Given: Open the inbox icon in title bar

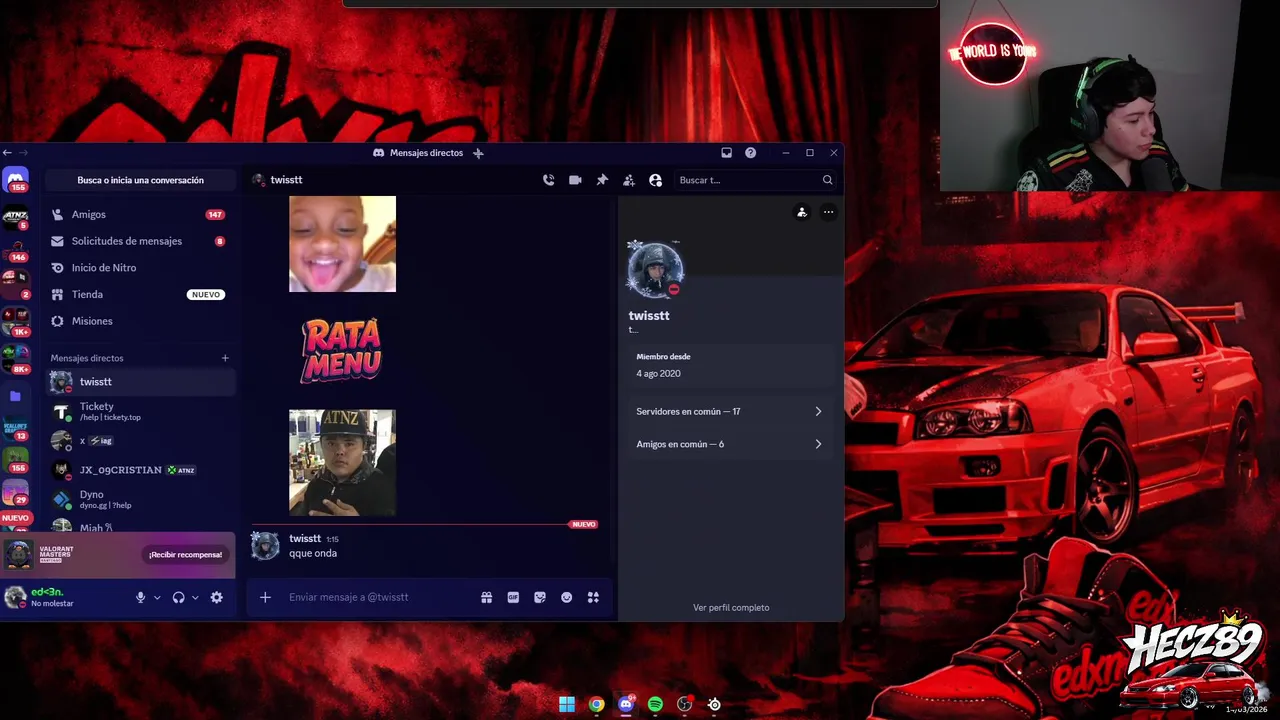Looking at the screenshot, I should pos(726,153).
